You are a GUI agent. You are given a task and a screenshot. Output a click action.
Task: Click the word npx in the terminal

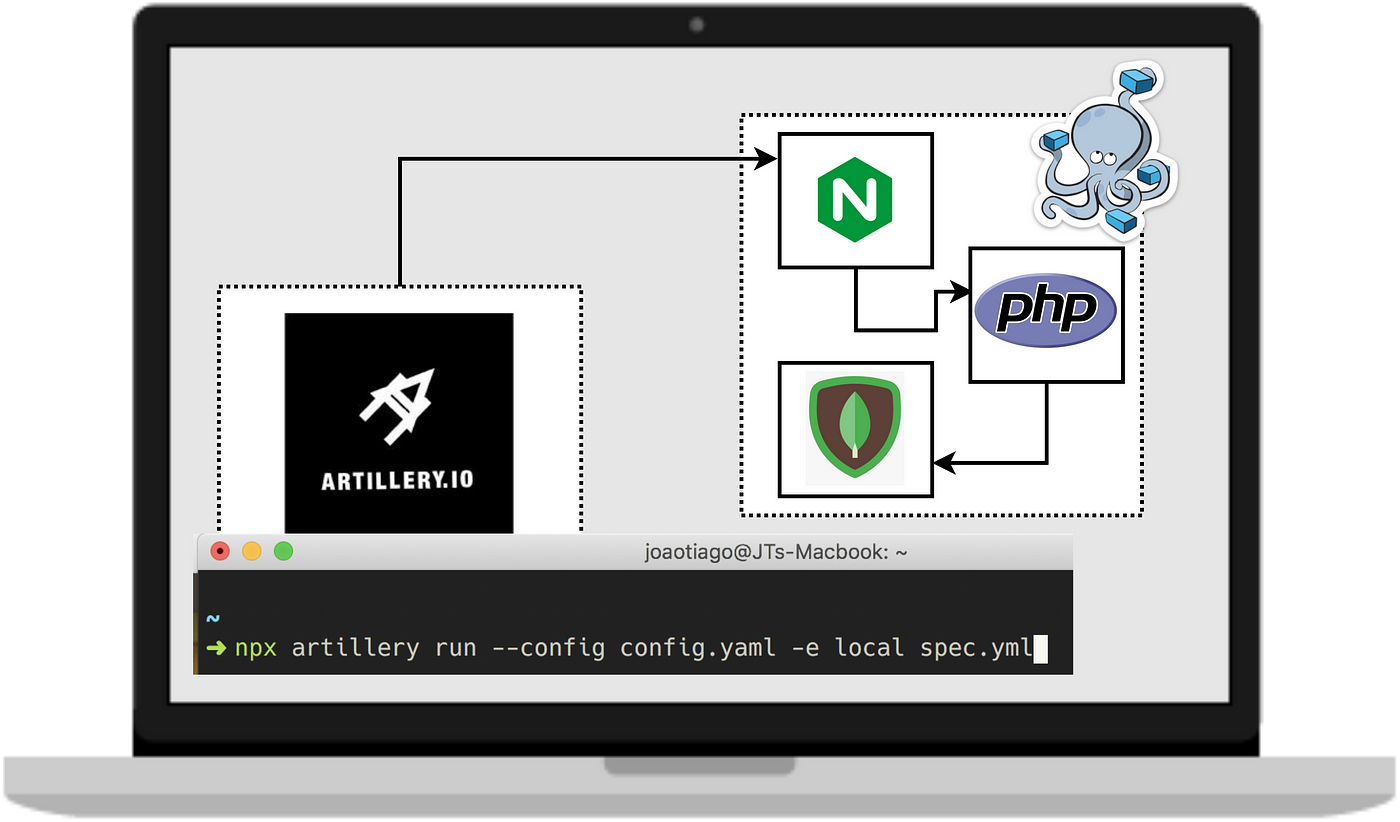pyautogui.click(x=255, y=649)
